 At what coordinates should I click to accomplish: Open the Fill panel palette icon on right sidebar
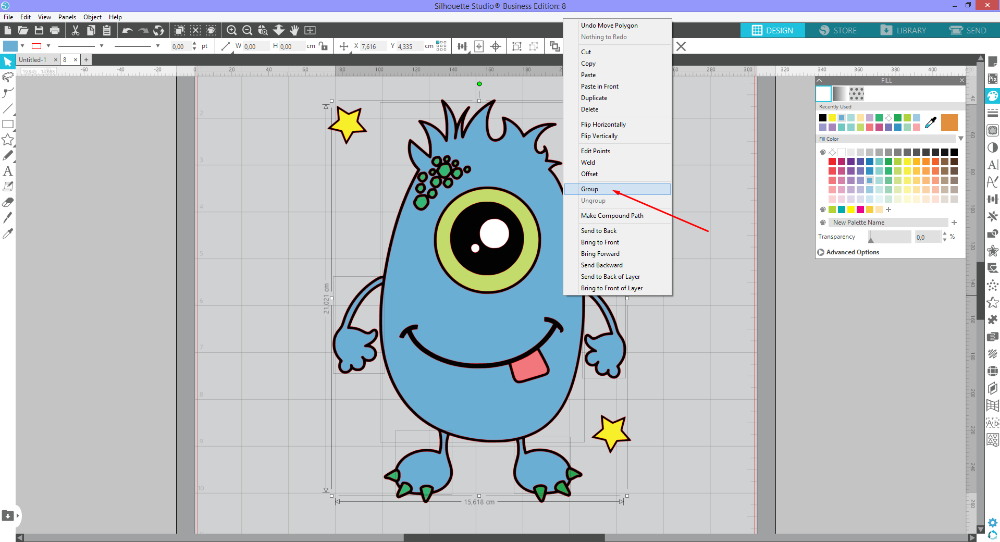[x=992, y=96]
